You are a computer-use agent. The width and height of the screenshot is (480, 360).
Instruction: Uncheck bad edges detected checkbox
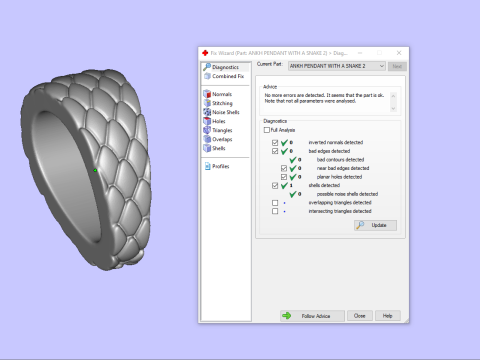[x=275, y=151]
